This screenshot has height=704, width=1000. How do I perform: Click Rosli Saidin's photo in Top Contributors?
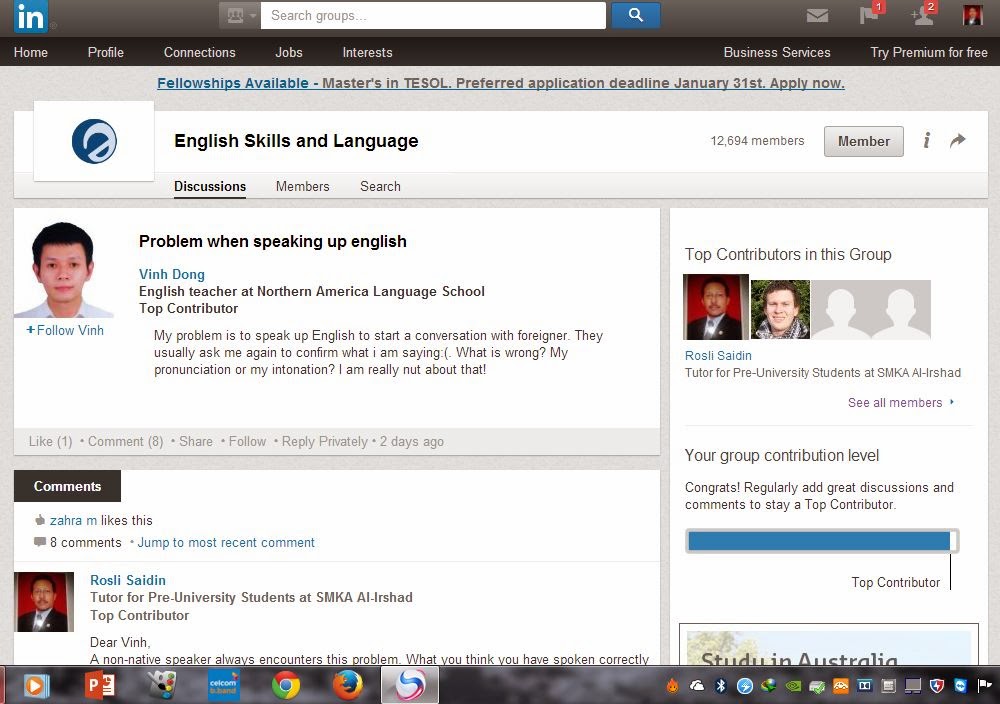point(716,307)
